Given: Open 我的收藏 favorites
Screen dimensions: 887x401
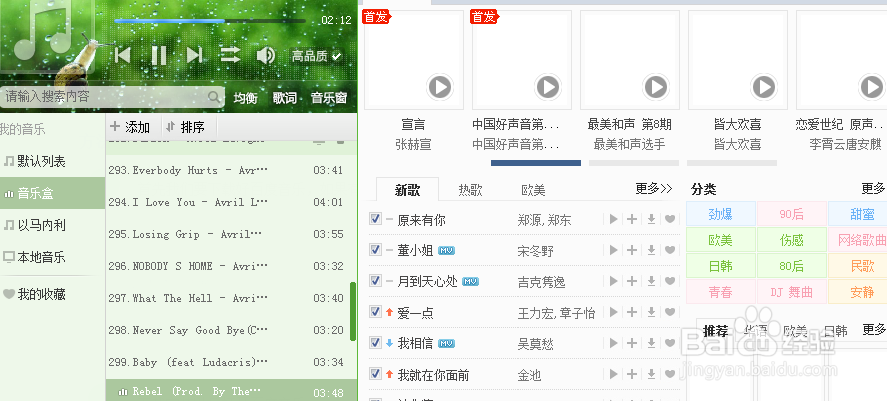Looking at the screenshot, I should [x=53, y=294].
